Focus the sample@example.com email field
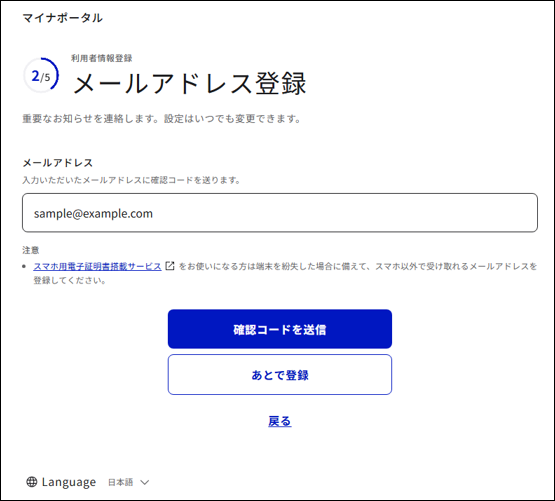Screen dimensions: 555x501 (280, 213)
